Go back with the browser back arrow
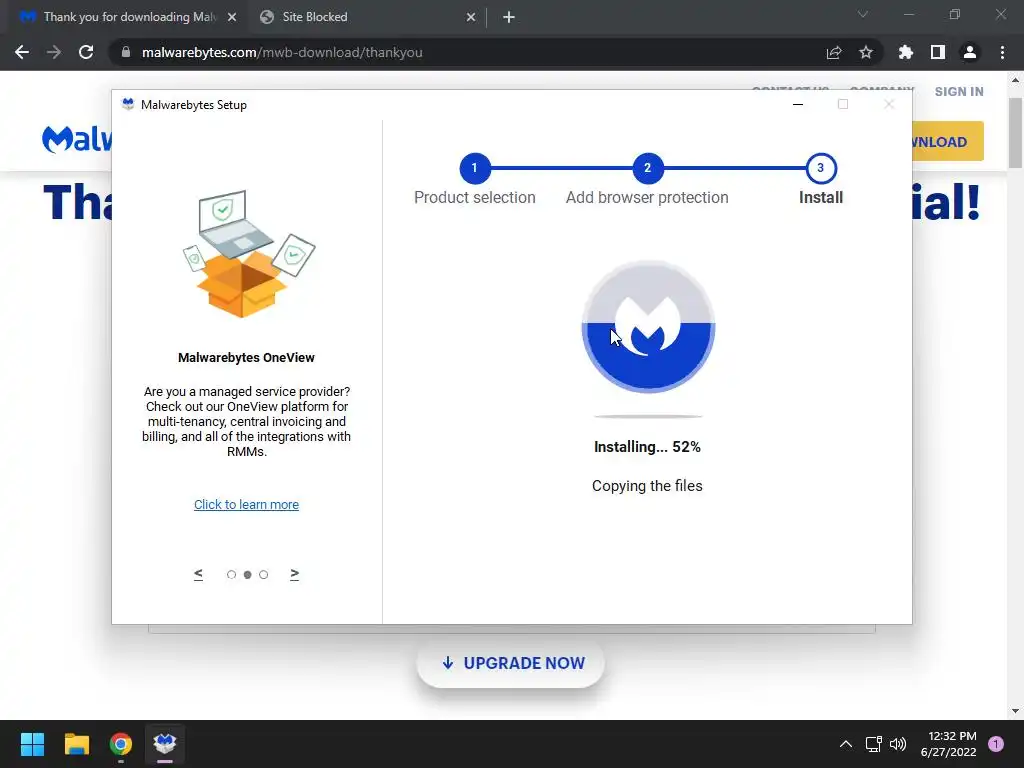The height and width of the screenshot is (768, 1024). (x=22, y=52)
